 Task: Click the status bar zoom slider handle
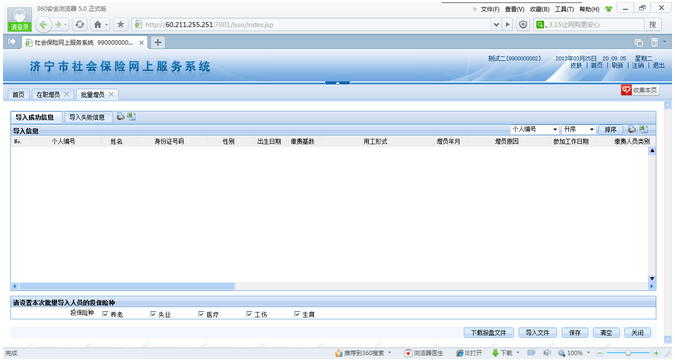point(628,353)
